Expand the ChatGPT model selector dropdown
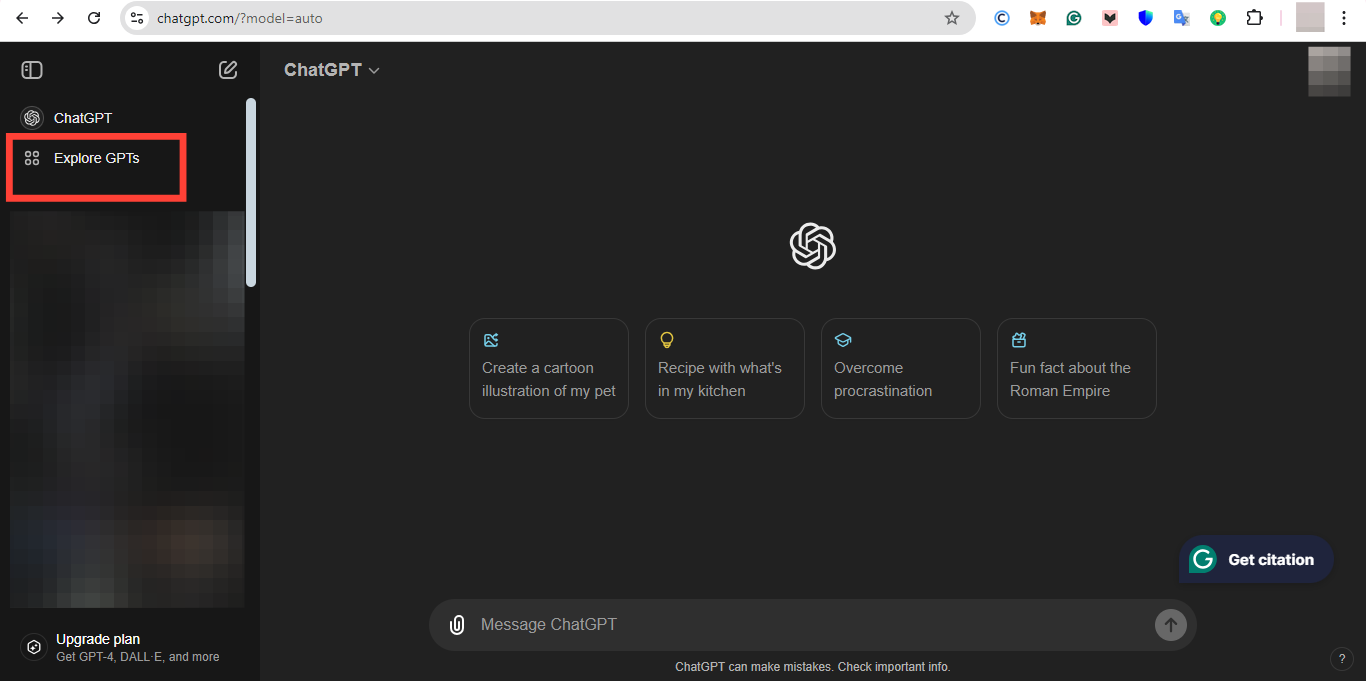Image resolution: width=1366 pixels, height=681 pixels. click(x=332, y=70)
